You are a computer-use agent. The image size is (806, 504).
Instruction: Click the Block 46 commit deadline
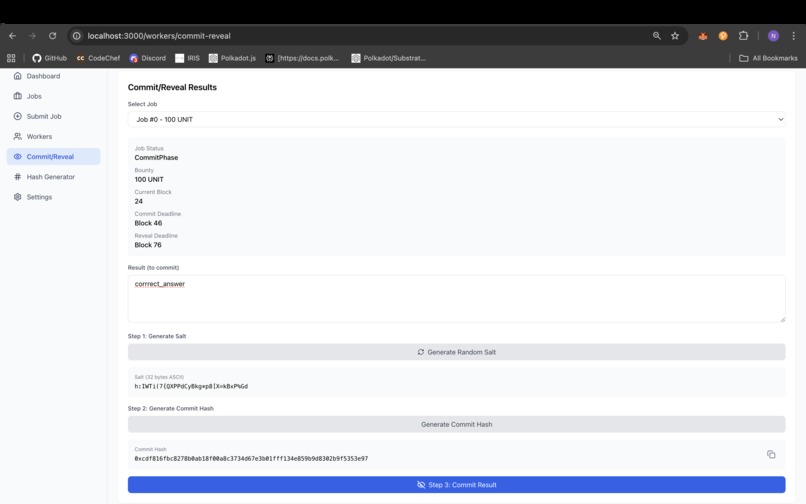tap(148, 223)
